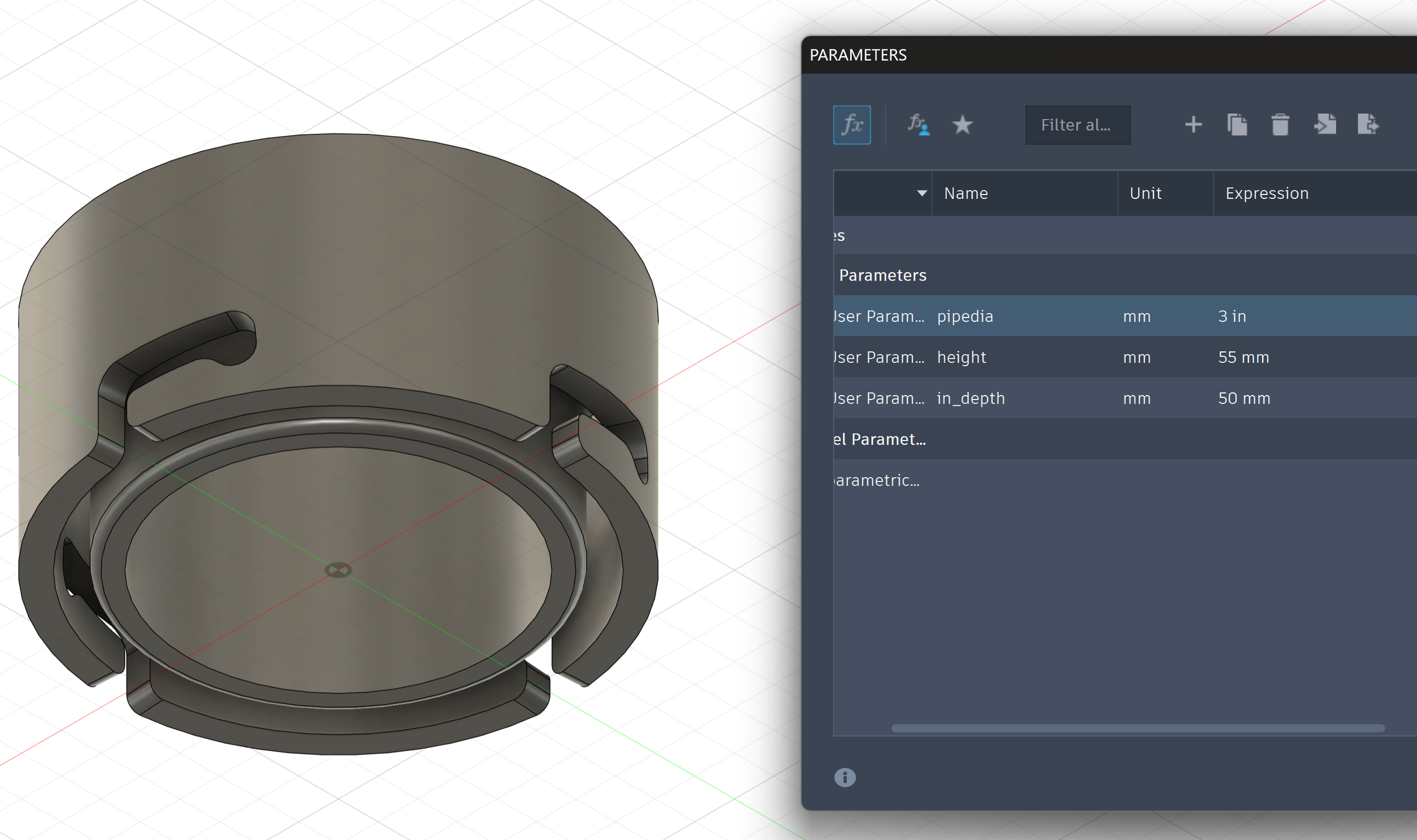Click the import parameters icon
This screenshot has height=840, width=1417.
coord(1325,125)
